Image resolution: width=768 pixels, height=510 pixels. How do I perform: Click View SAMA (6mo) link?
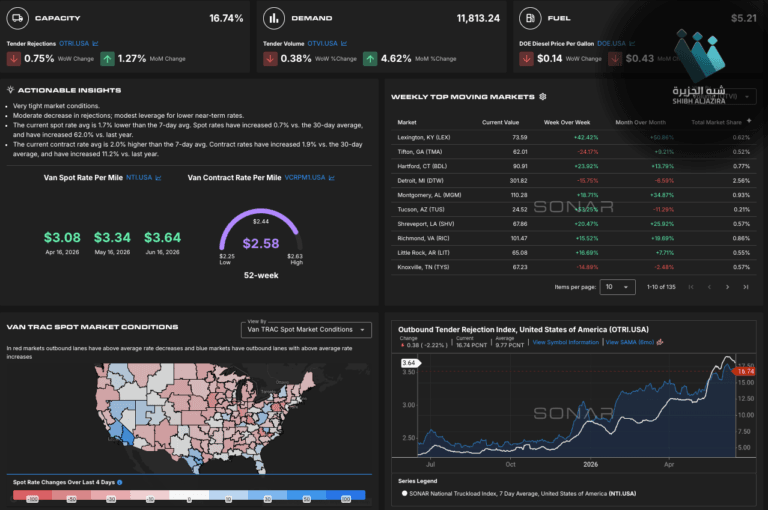630,342
